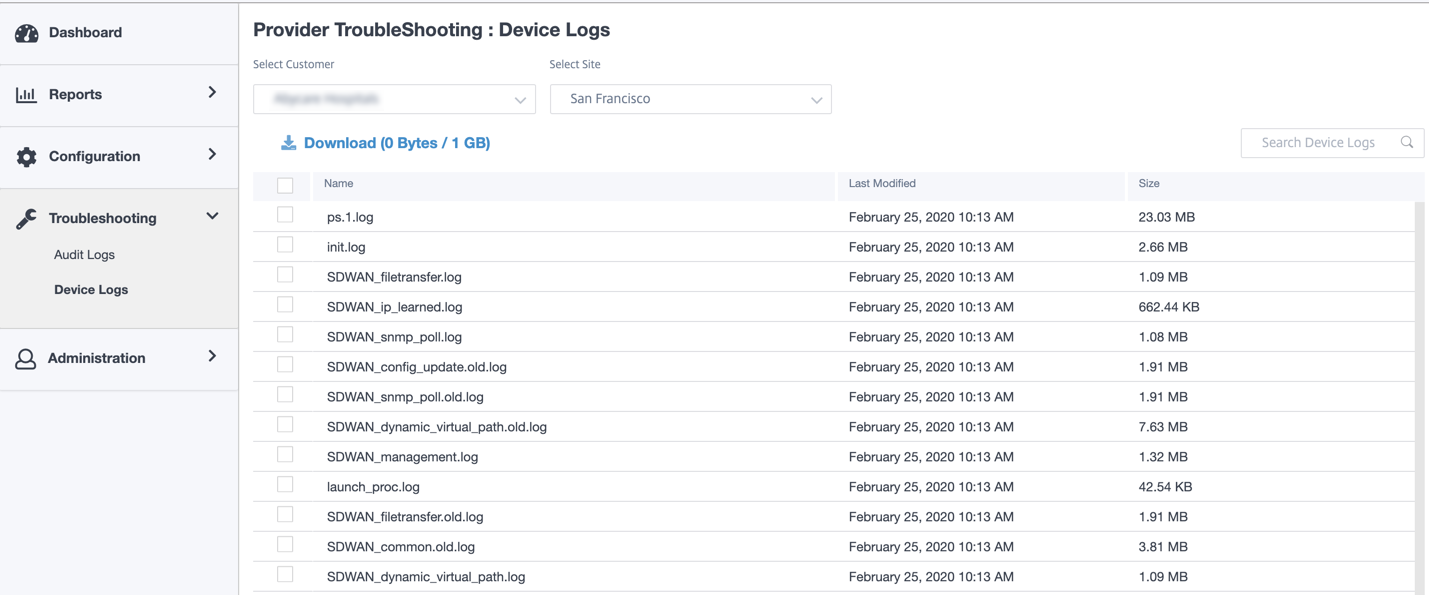
Task: Select the init.log checkbox
Action: [x=285, y=245]
